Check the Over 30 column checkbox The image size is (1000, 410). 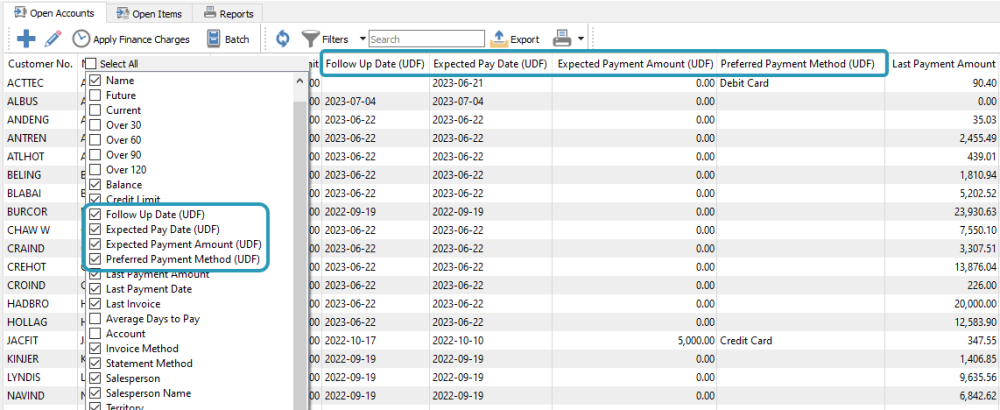pyautogui.click(x=95, y=125)
